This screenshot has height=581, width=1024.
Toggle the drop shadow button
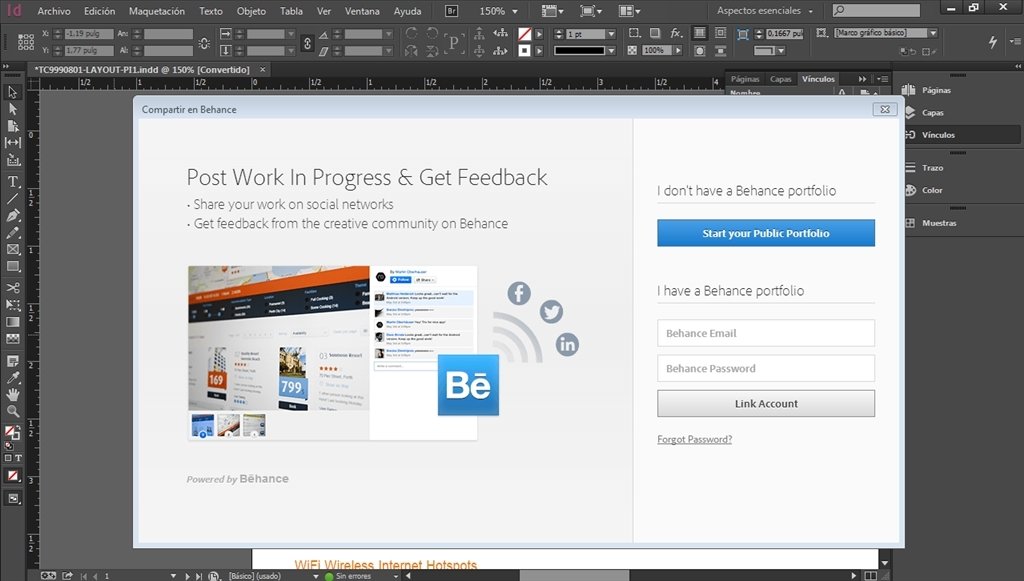655,33
